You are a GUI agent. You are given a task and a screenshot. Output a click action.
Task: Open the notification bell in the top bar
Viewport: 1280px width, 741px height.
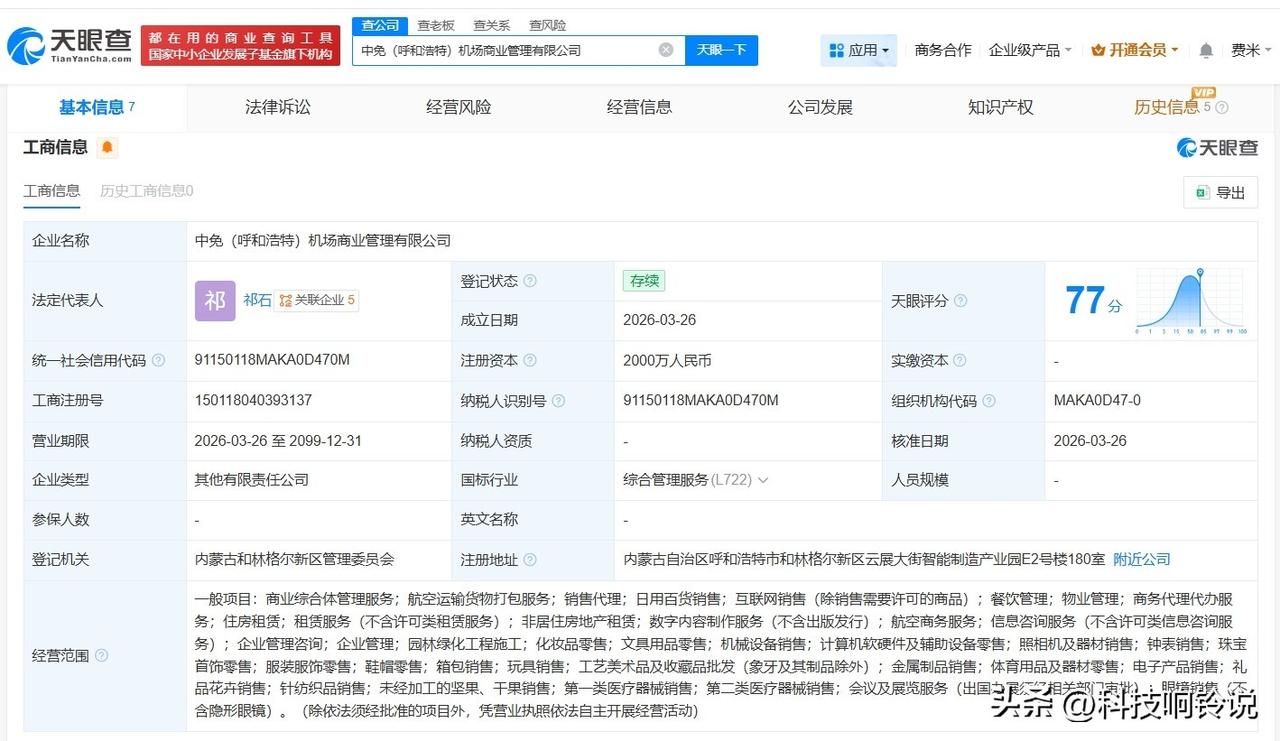tap(1206, 50)
